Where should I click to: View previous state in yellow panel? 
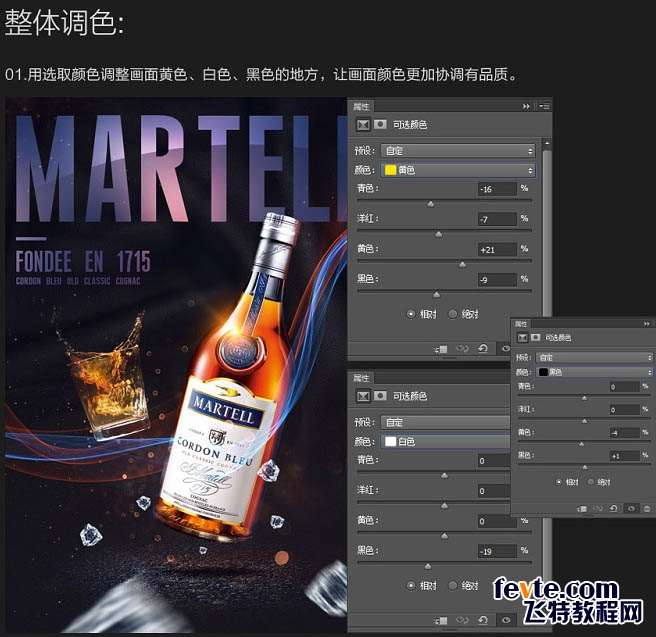462,349
